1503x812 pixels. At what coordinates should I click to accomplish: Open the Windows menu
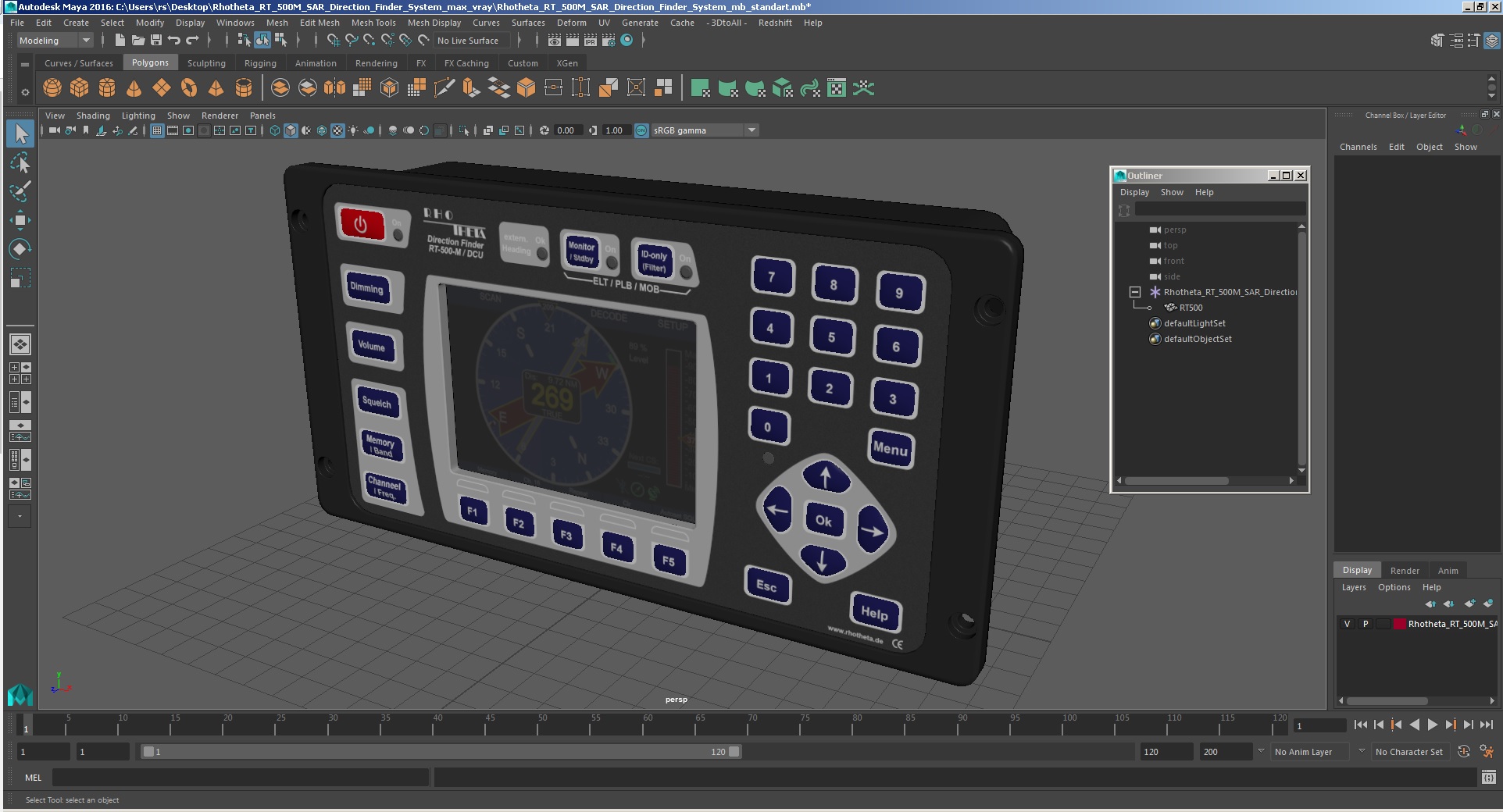click(235, 23)
